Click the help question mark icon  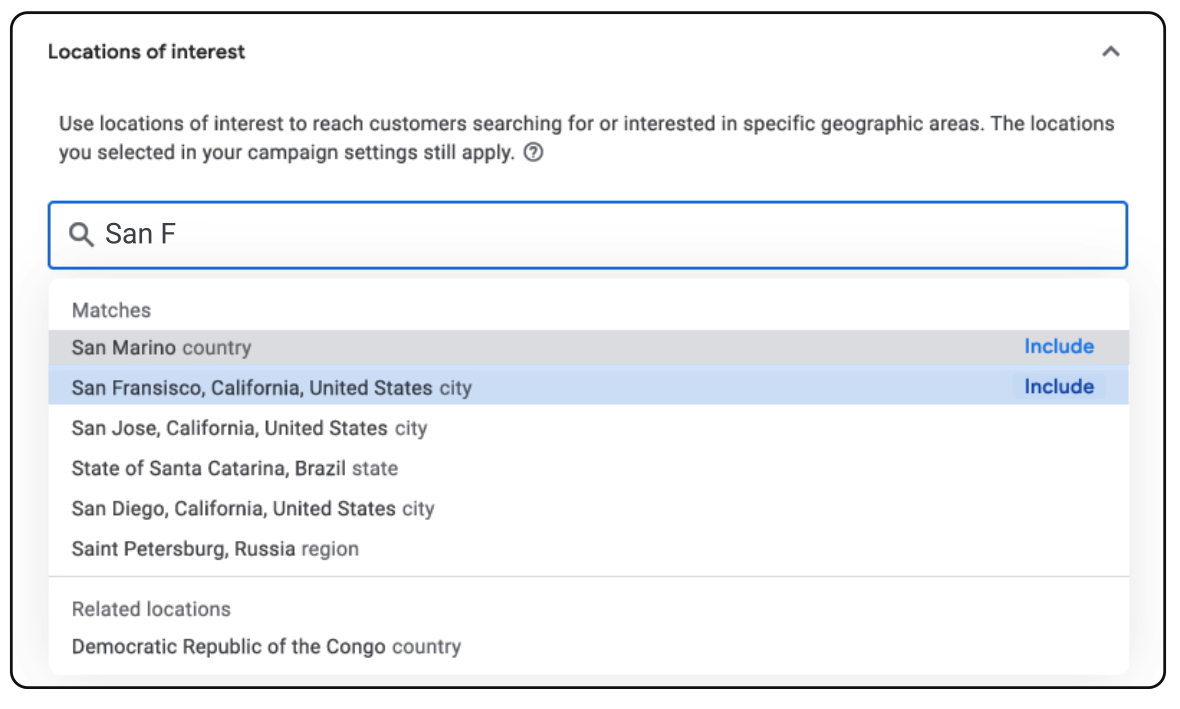[x=534, y=154]
